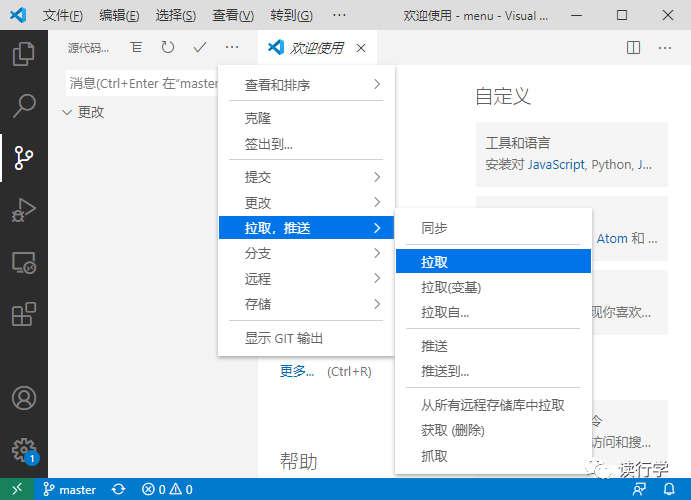Select 拉取(变基) in the submenu
Screen dimensions: 691x500
pyautogui.click(x=494, y=287)
